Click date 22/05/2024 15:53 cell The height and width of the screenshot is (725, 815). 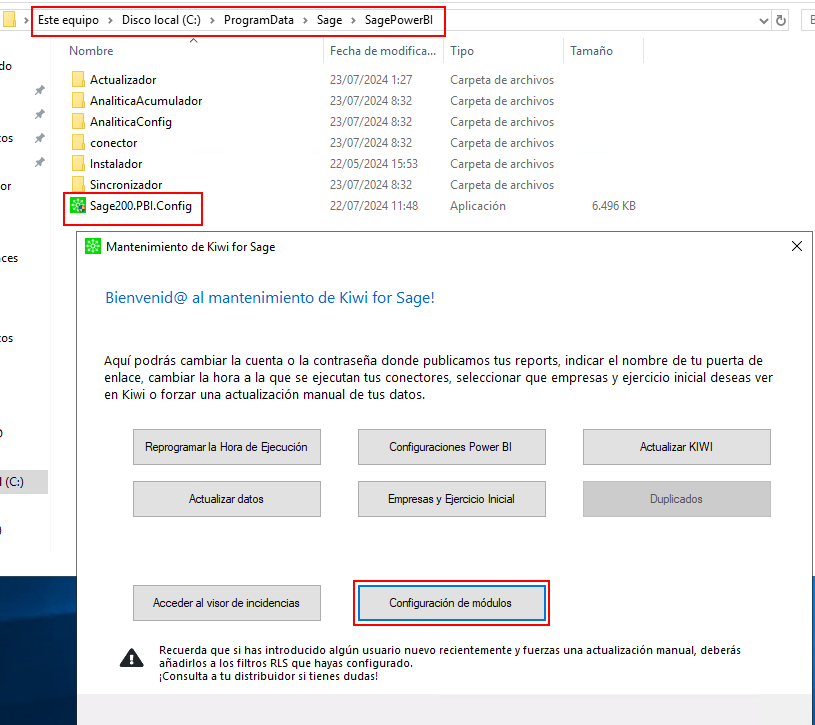pos(374,164)
